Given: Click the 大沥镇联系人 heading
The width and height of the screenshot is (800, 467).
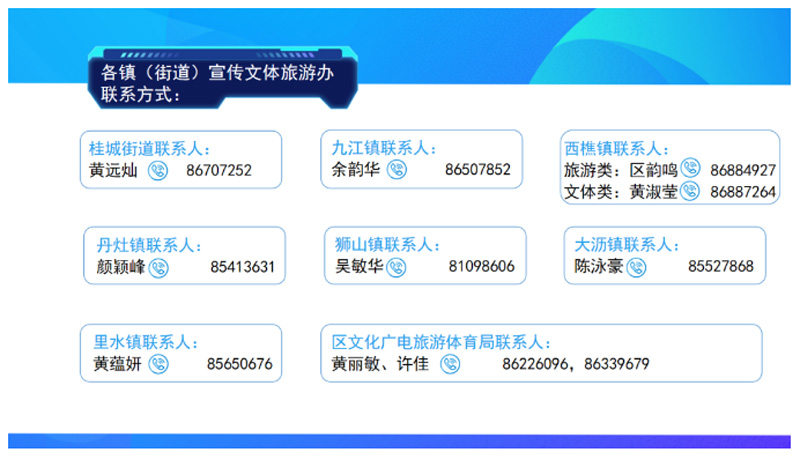Looking at the screenshot, I should click(626, 245).
